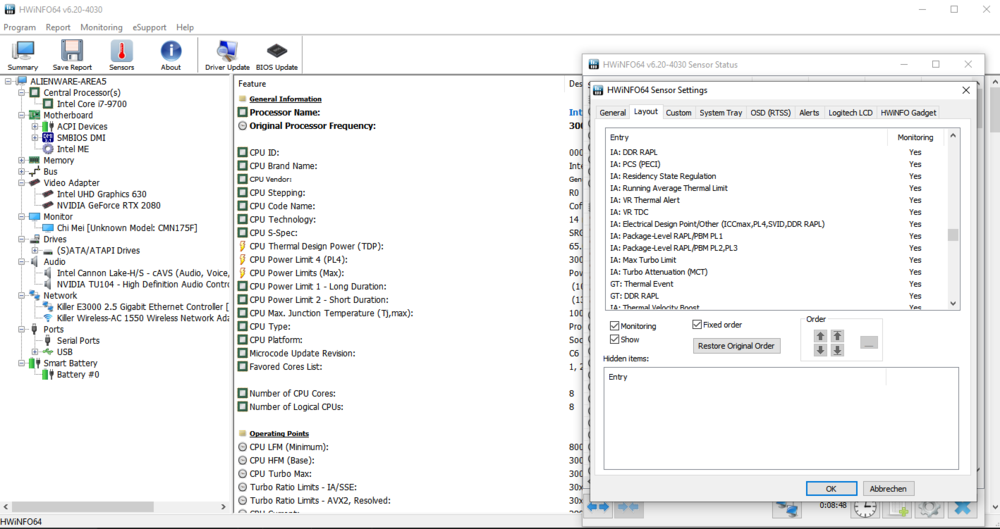Move entry up with Order up arrow

click(820, 336)
